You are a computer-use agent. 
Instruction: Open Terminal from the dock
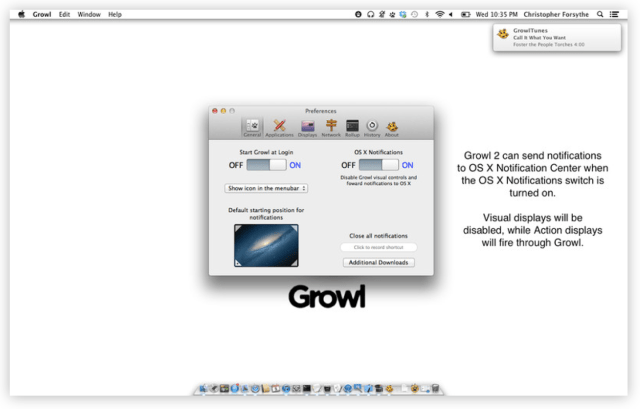(307, 388)
